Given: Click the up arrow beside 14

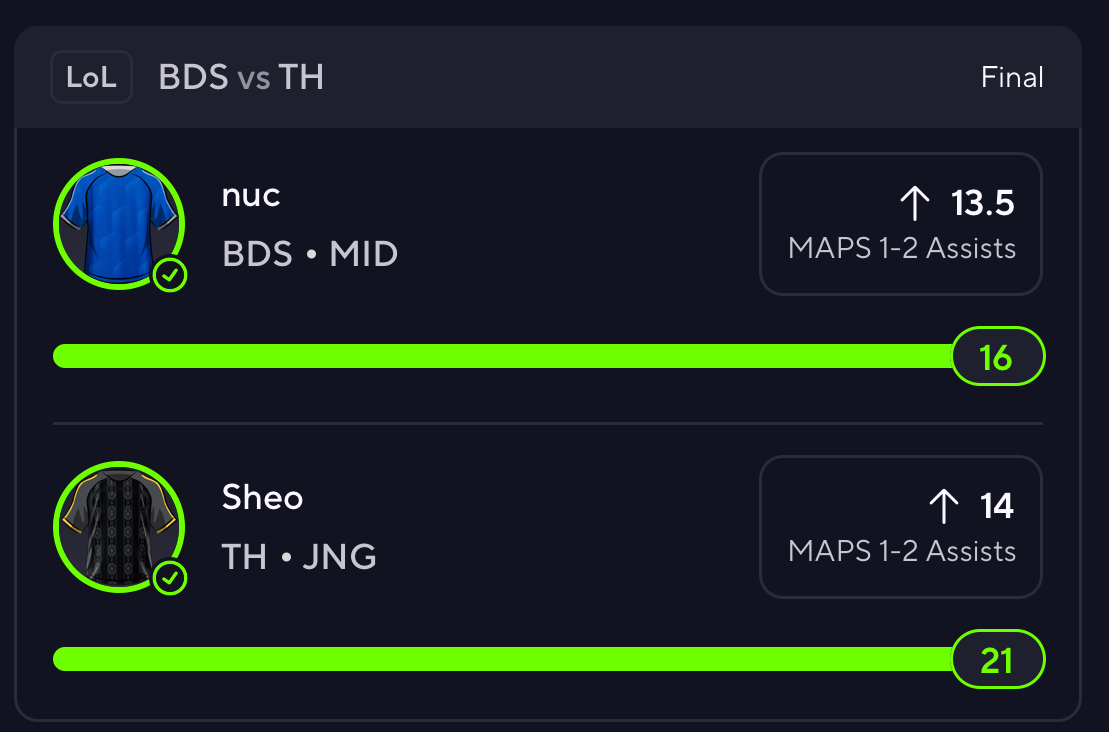Looking at the screenshot, I should [x=944, y=506].
